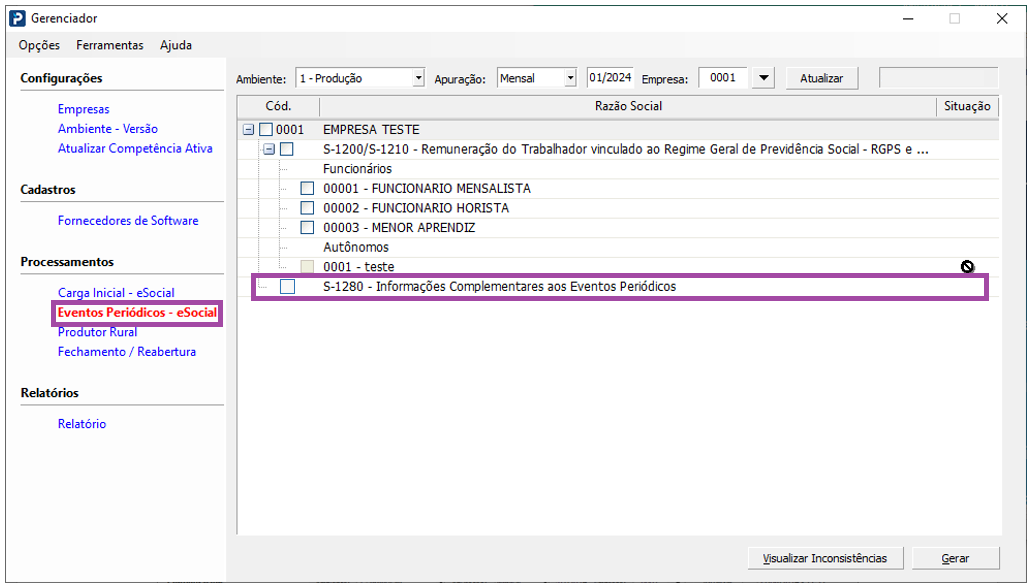Select the Autônomos tree row

(x=356, y=248)
